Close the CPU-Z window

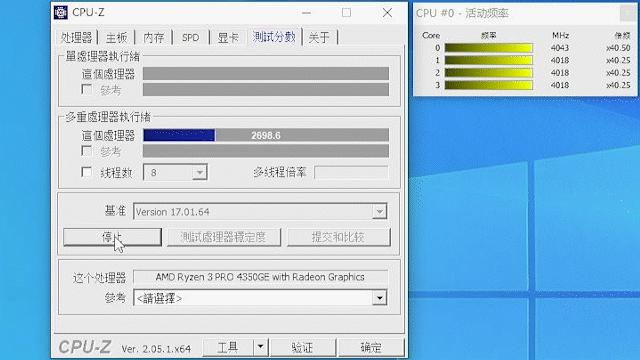[x=387, y=13]
